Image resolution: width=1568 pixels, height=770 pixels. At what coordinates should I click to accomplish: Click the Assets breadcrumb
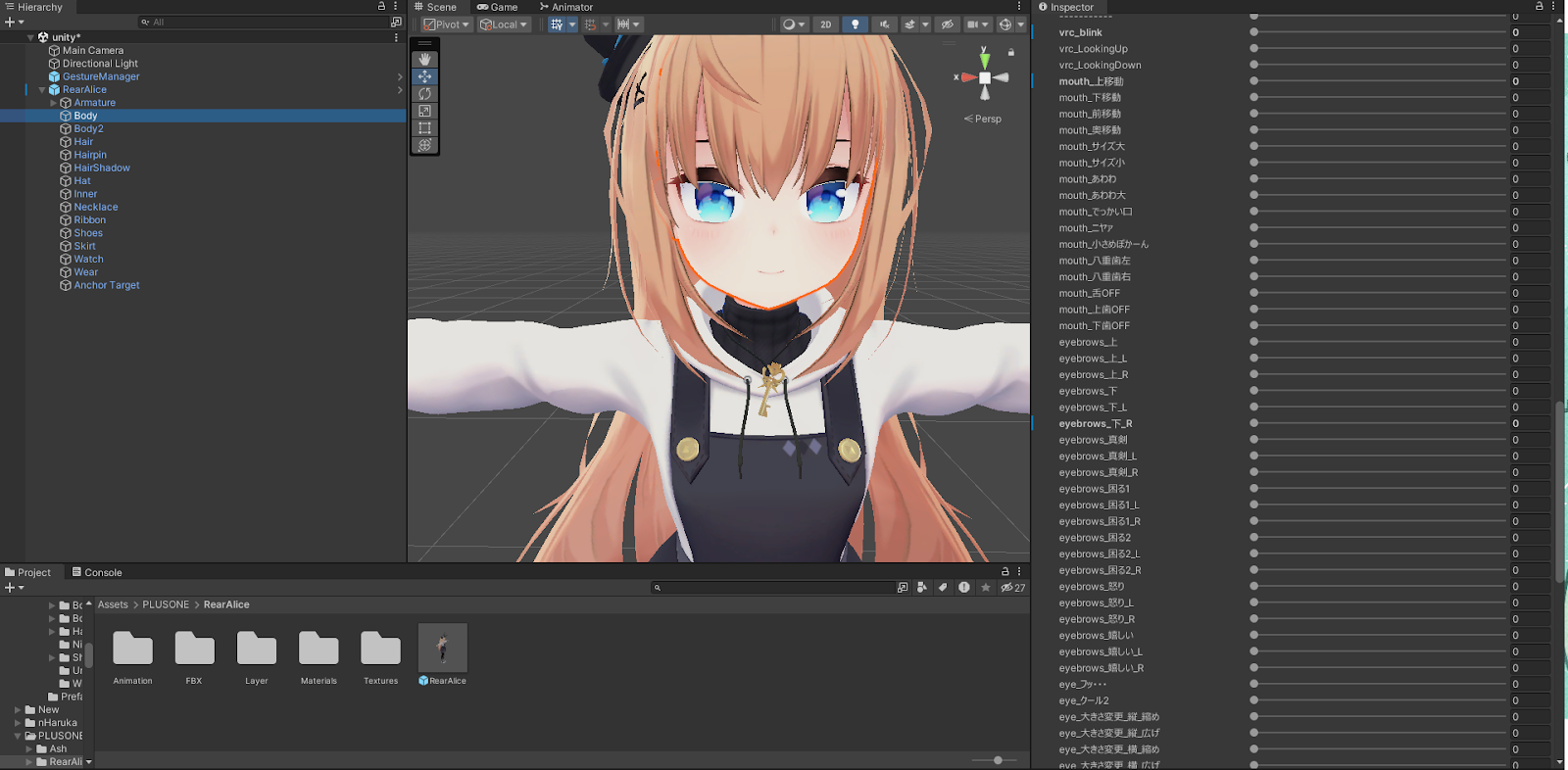113,604
